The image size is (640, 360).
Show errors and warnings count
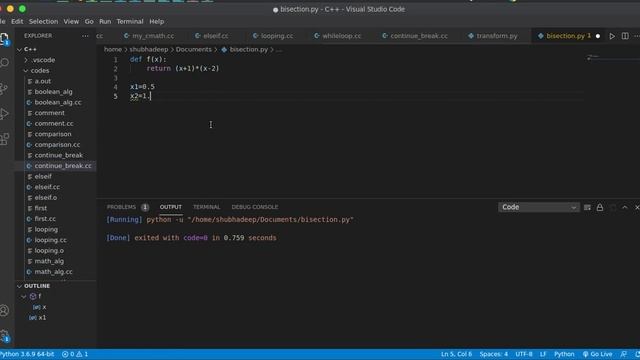pyautogui.click(x=75, y=354)
